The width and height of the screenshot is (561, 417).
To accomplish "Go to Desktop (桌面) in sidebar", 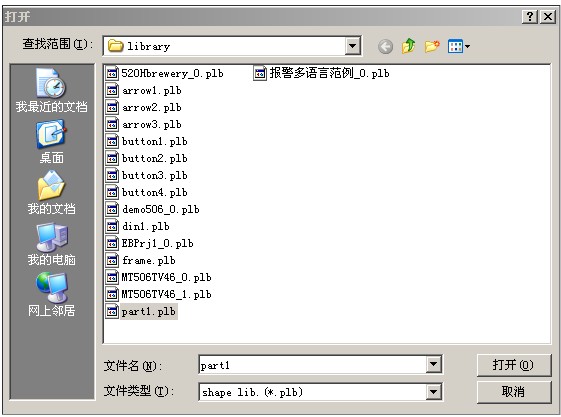I will [x=51, y=142].
